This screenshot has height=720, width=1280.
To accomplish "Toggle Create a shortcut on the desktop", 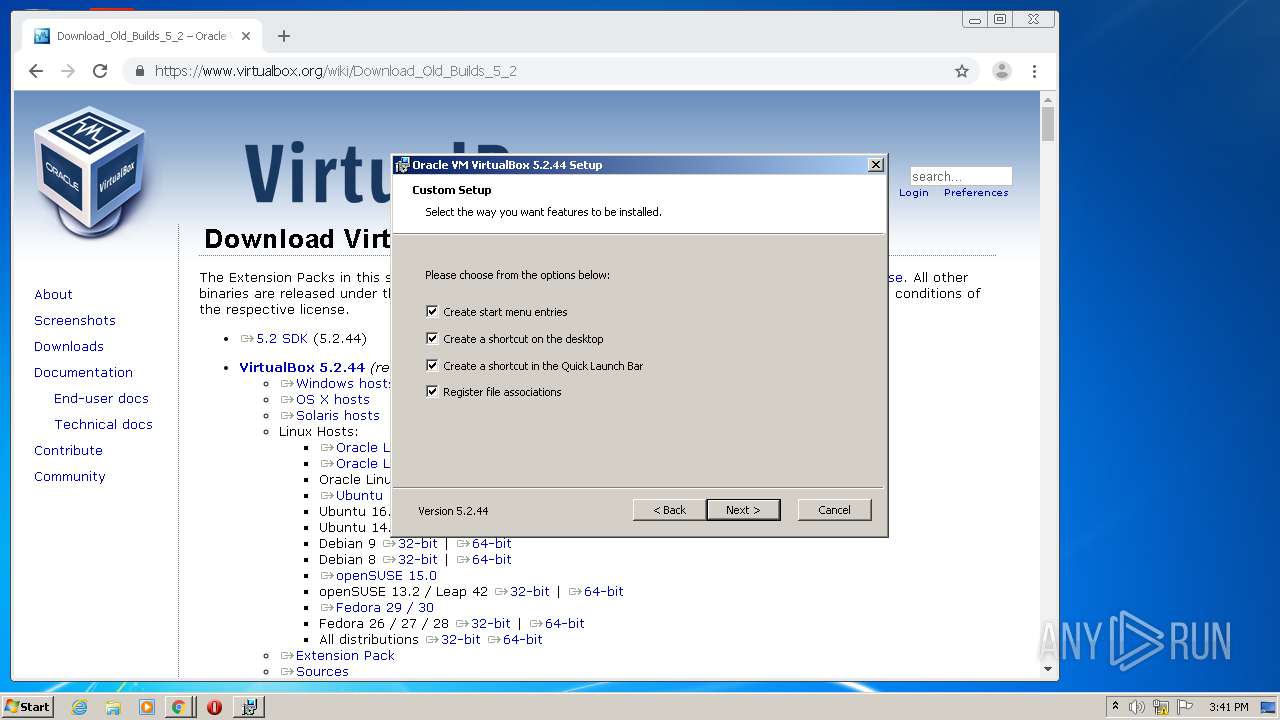I will 432,339.
